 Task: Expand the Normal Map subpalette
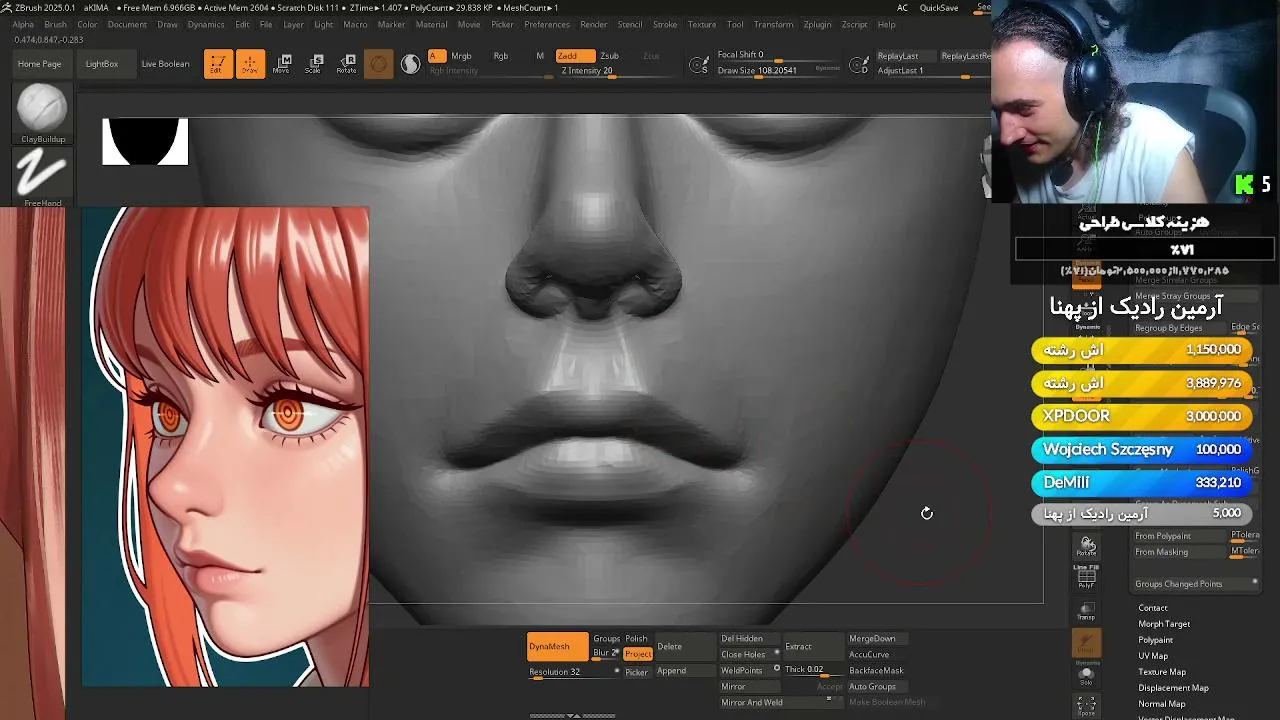[x=1162, y=704]
